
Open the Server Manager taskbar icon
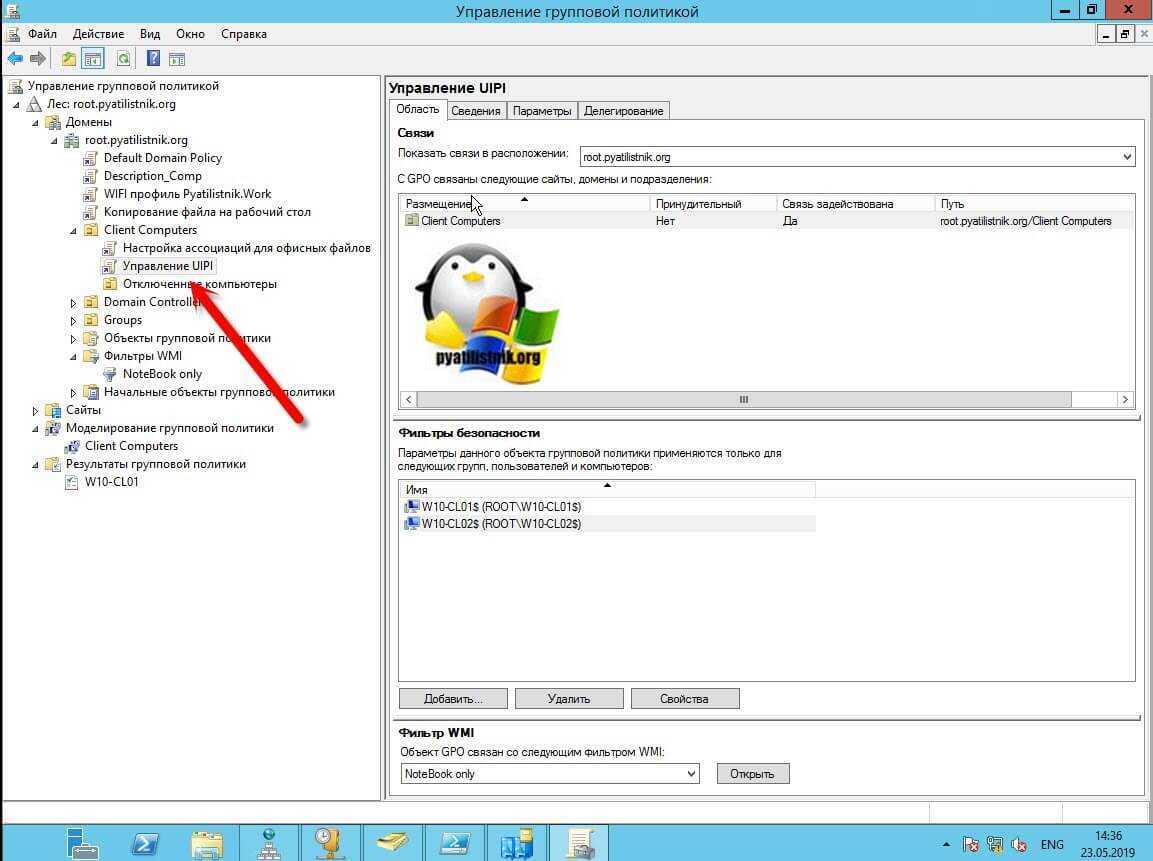[x=82, y=843]
